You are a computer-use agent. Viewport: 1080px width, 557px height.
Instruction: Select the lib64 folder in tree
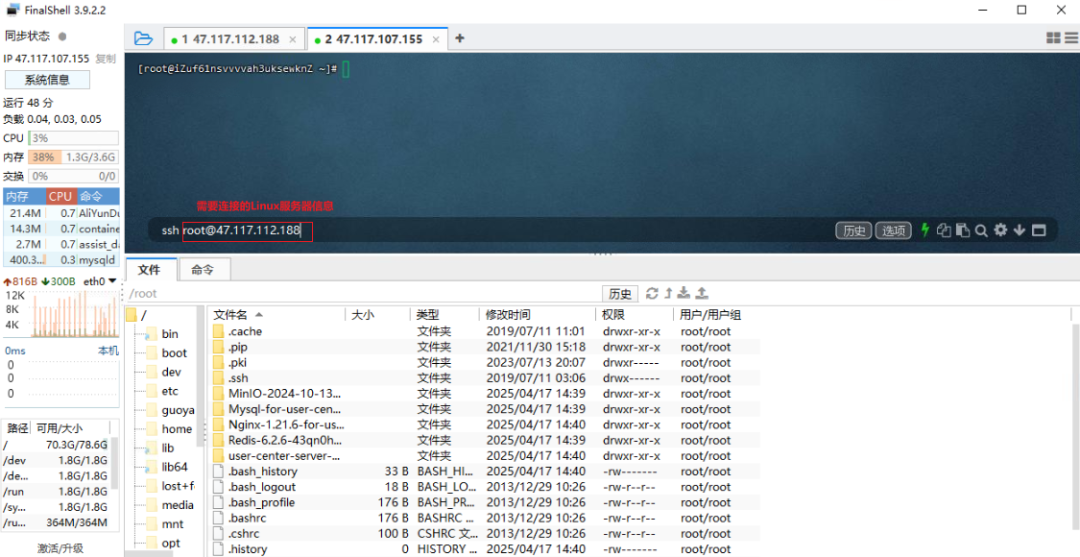click(174, 467)
